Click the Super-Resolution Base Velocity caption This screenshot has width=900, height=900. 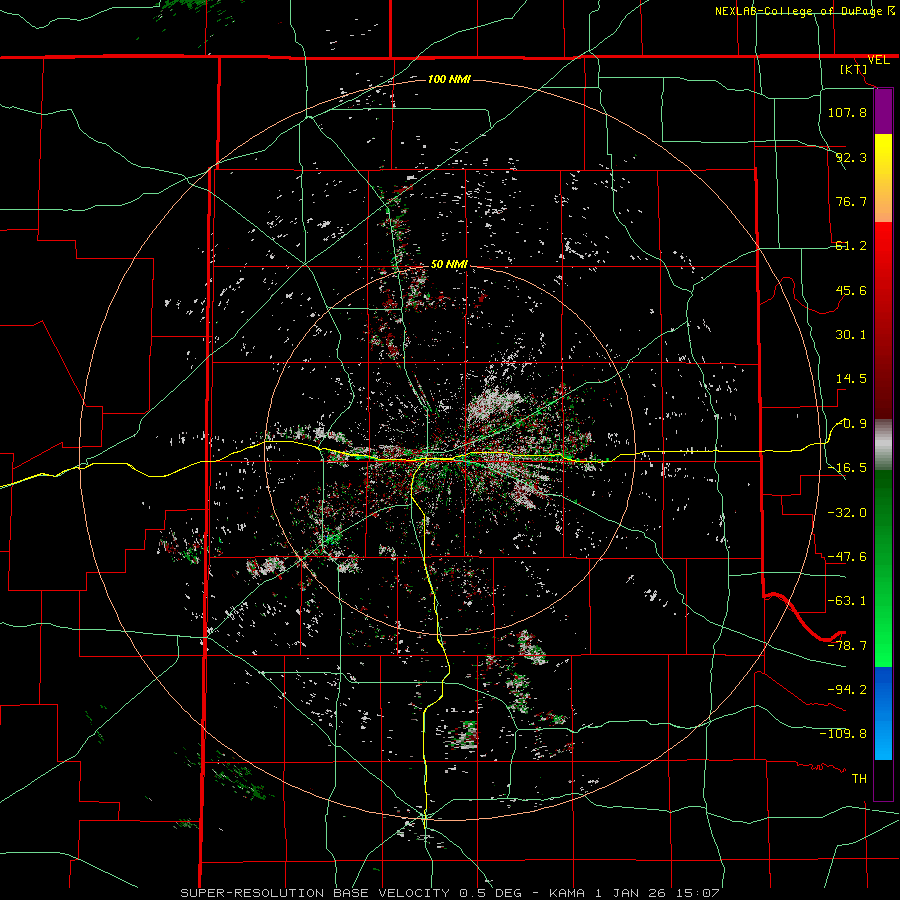(x=449, y=893)
